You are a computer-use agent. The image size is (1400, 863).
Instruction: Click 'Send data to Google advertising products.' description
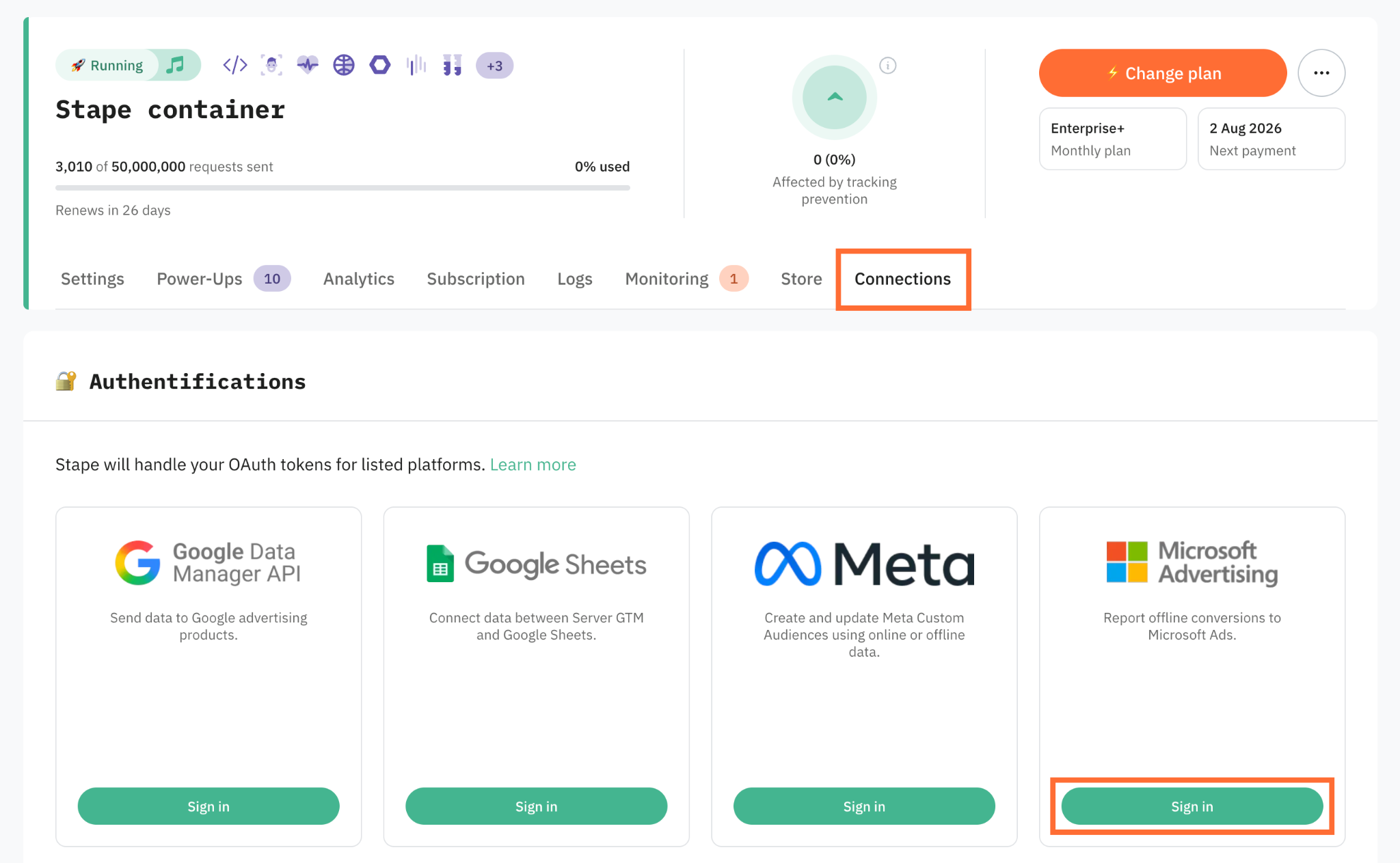click(x=208, y=626)
